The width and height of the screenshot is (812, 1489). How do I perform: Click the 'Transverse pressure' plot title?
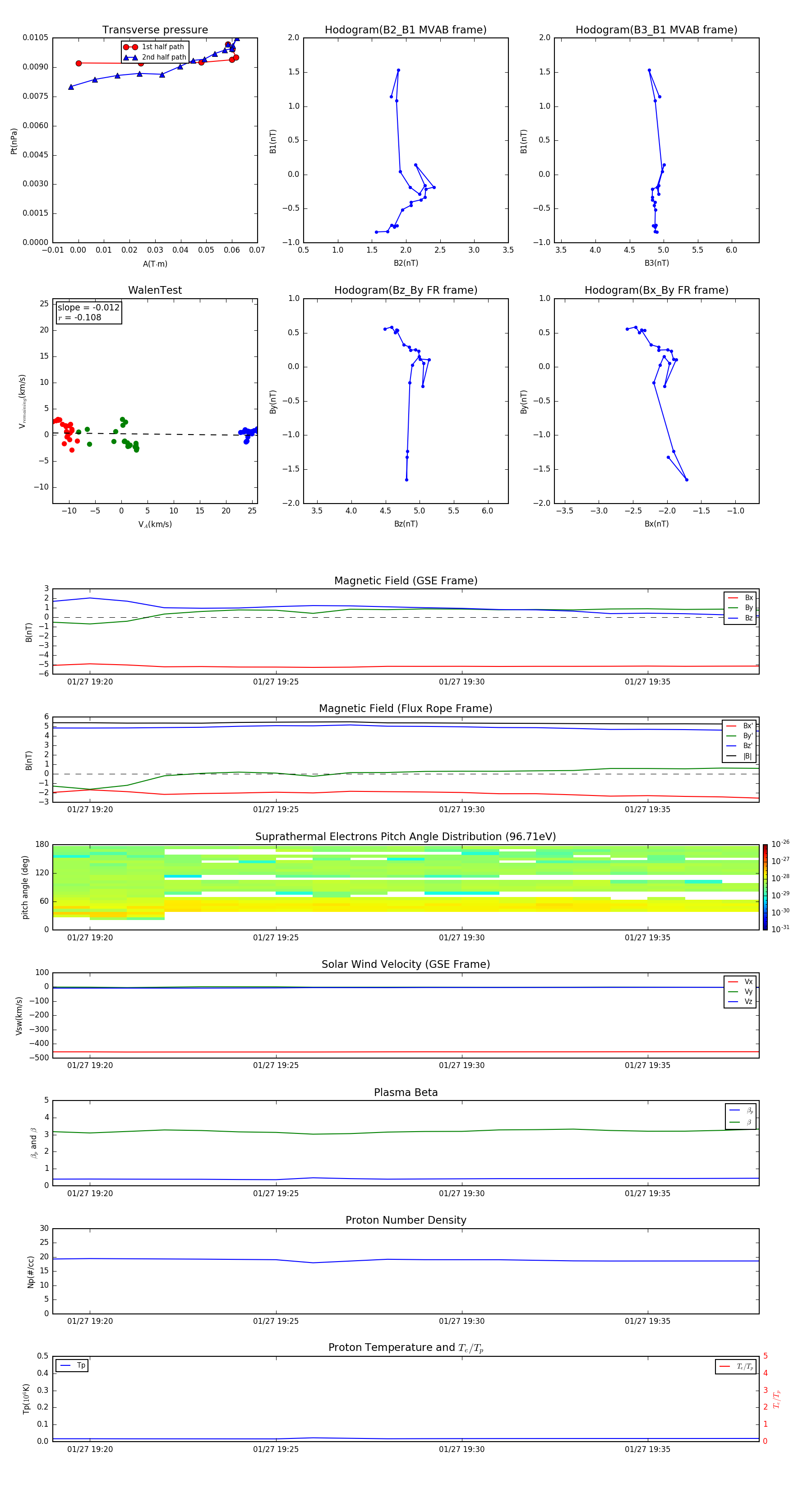point(155,30)
